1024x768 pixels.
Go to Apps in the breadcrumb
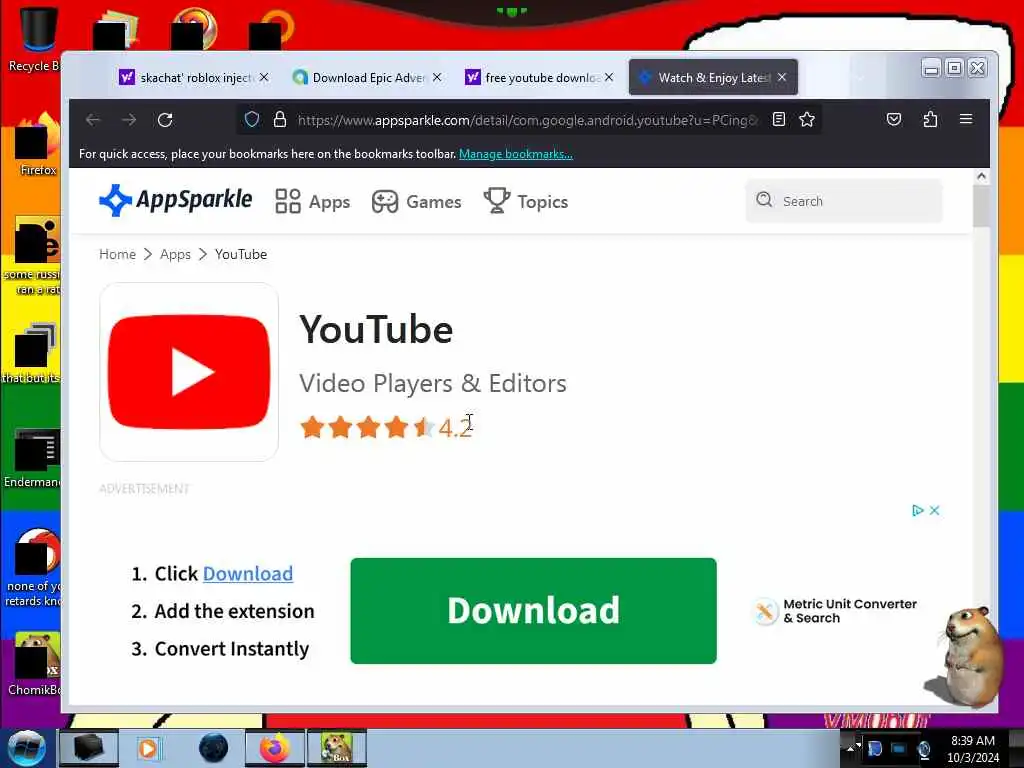click(175, 255)
